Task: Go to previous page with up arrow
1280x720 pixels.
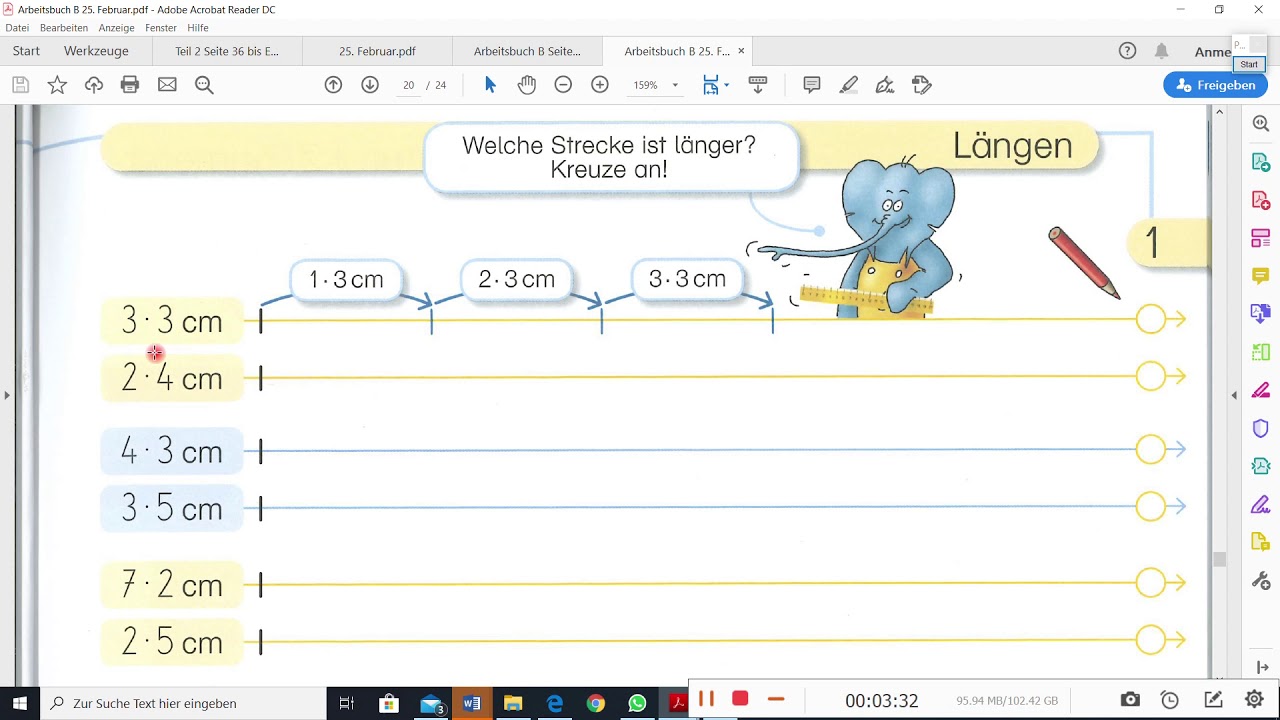Action: tap(333, 85)
